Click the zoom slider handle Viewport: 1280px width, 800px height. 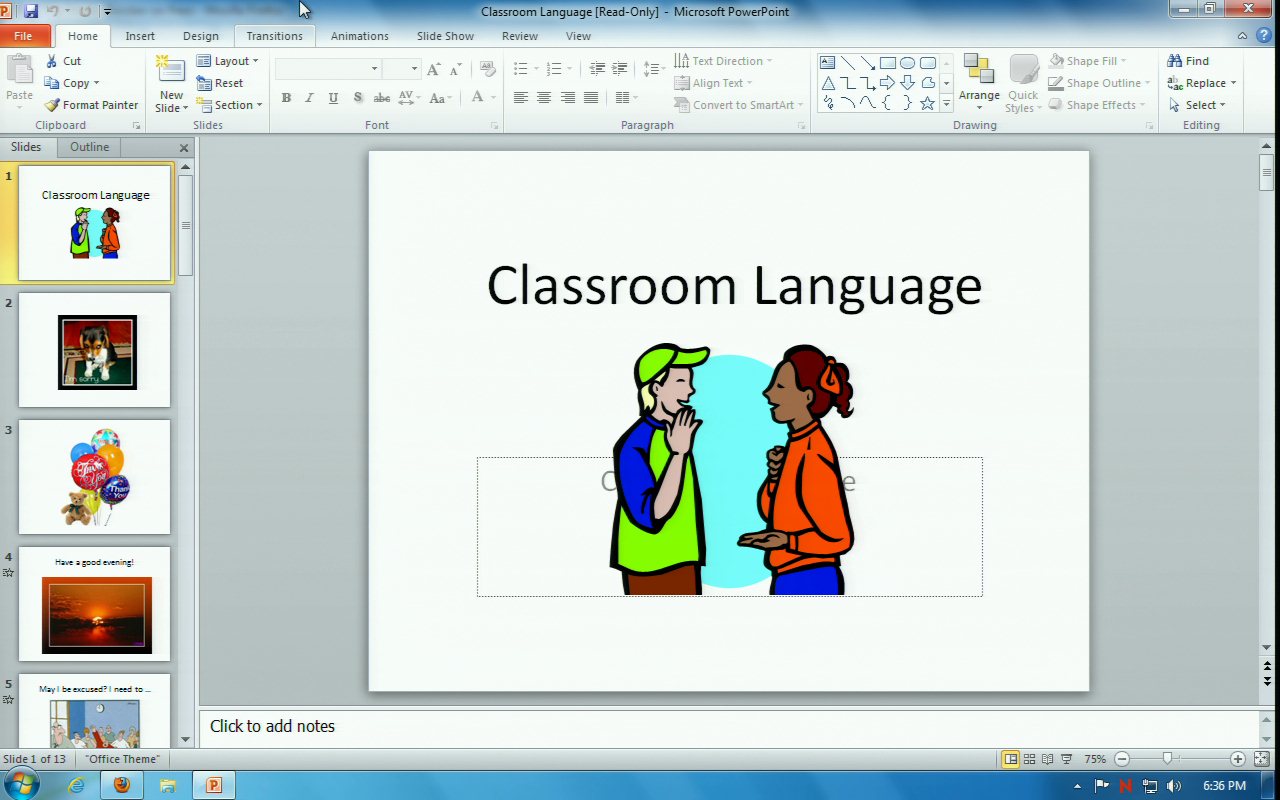pos(1166,759)
